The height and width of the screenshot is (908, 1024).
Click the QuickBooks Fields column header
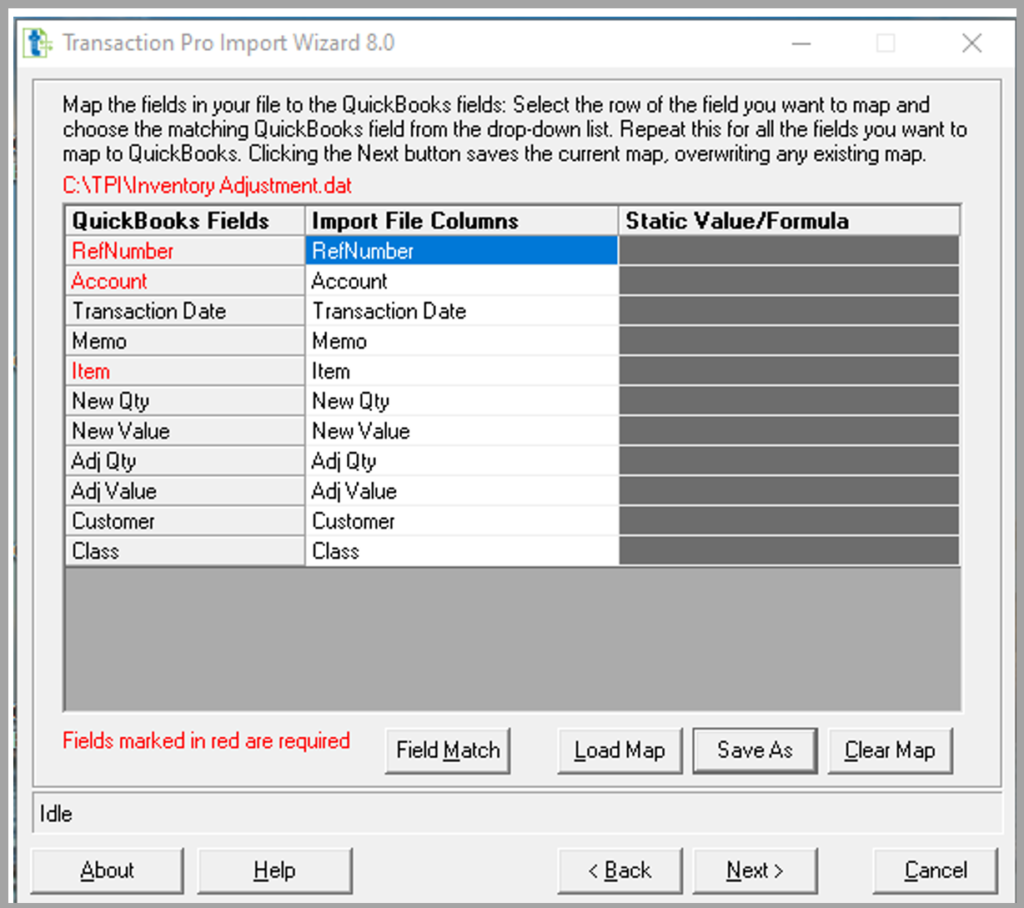coord(185,221)
